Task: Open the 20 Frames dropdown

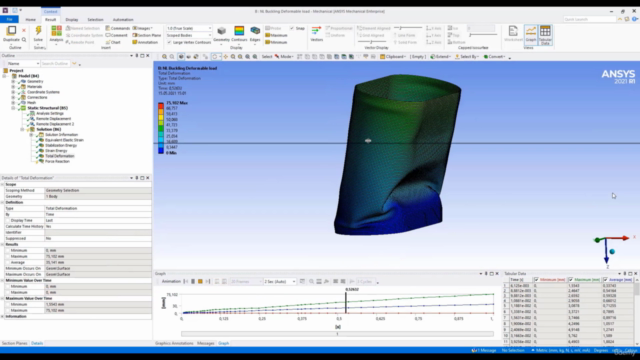Action: [246, 282]
